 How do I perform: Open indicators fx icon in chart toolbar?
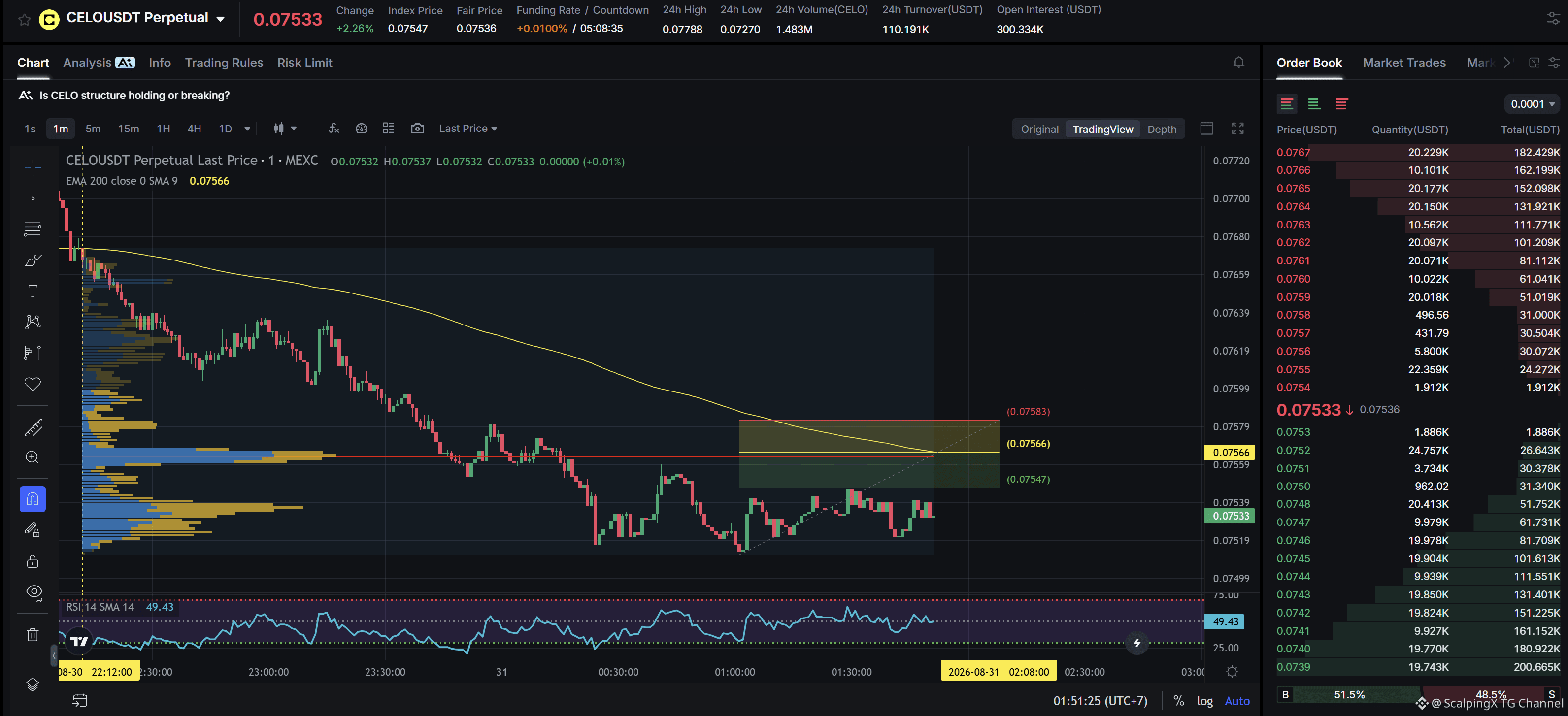coord(334,129)
